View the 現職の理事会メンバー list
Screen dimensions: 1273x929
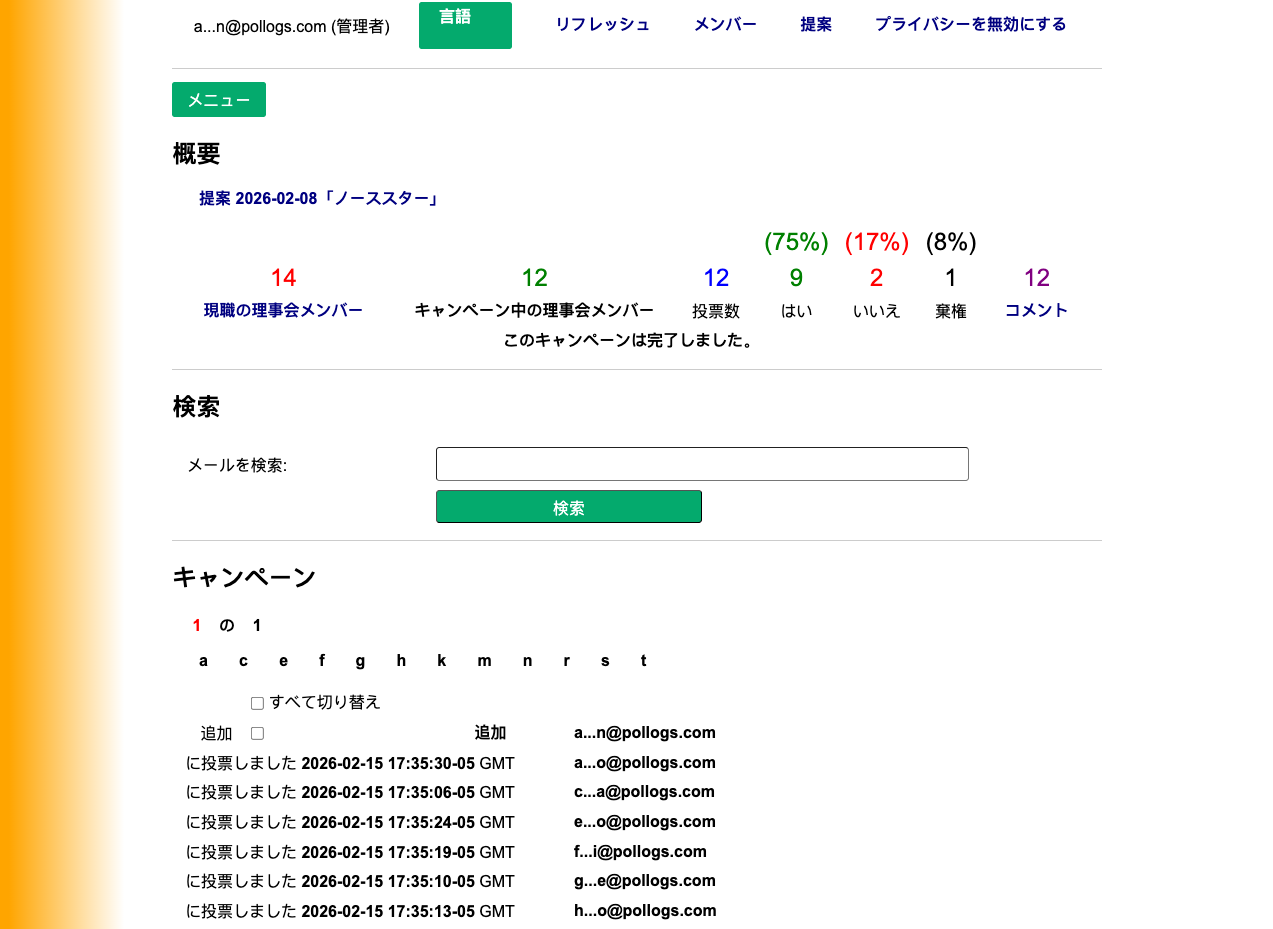[x=283, y=310]
